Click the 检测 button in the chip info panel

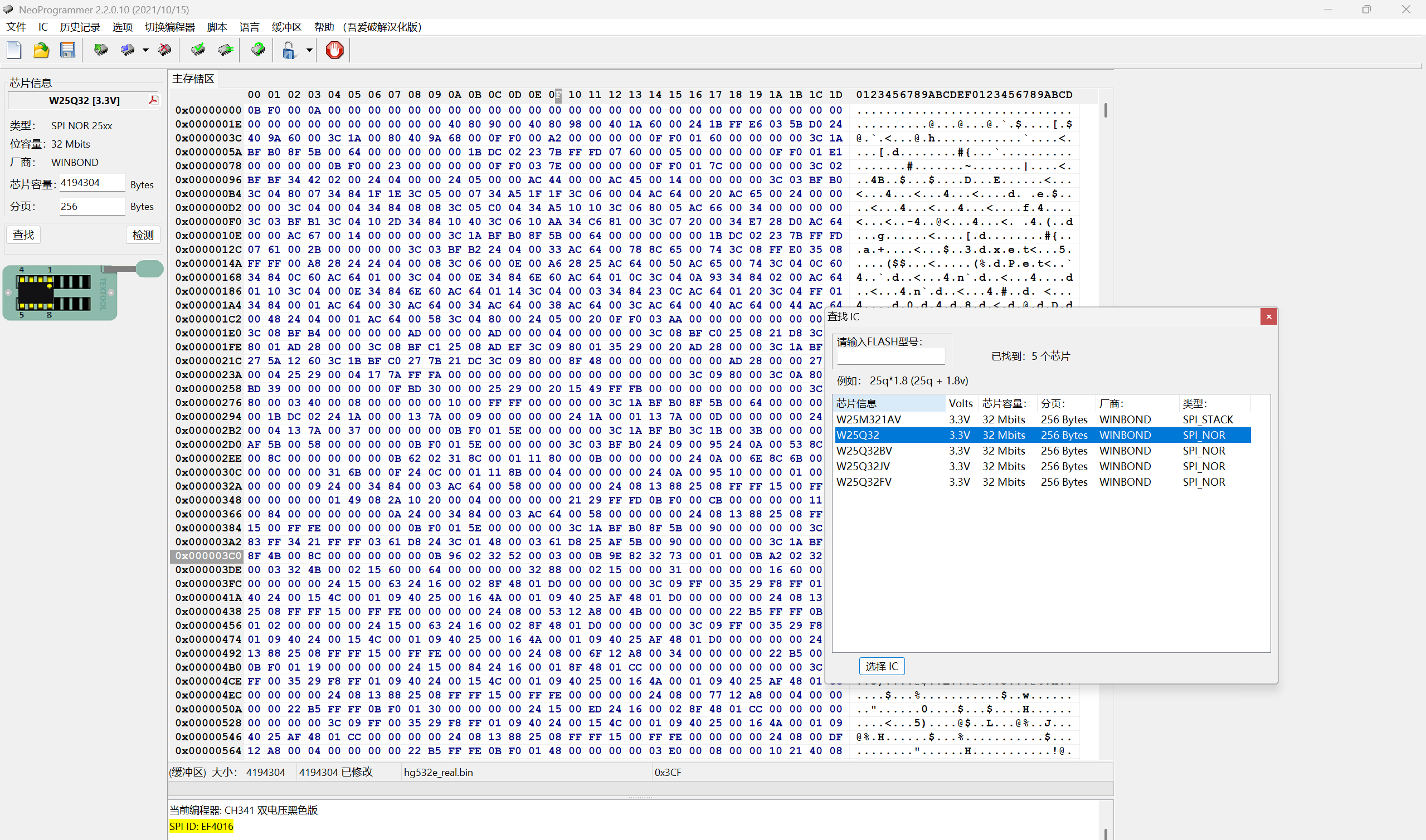(143, 235)
